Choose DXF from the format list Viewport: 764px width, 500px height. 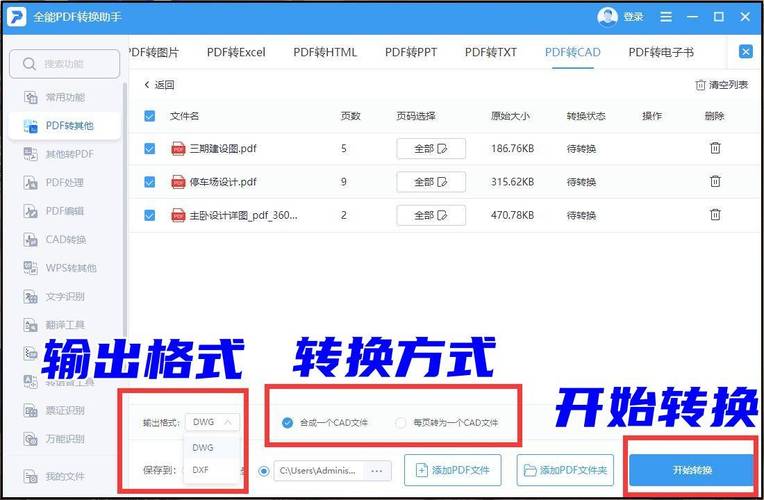point(202,469)
